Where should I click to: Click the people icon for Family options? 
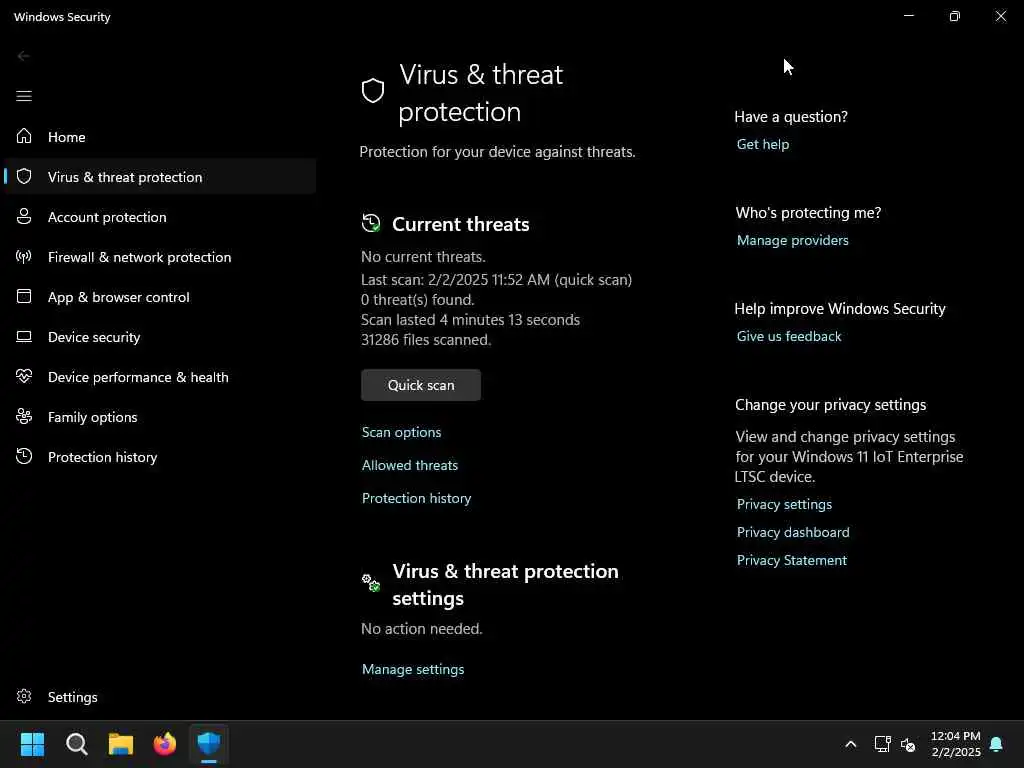24,416
